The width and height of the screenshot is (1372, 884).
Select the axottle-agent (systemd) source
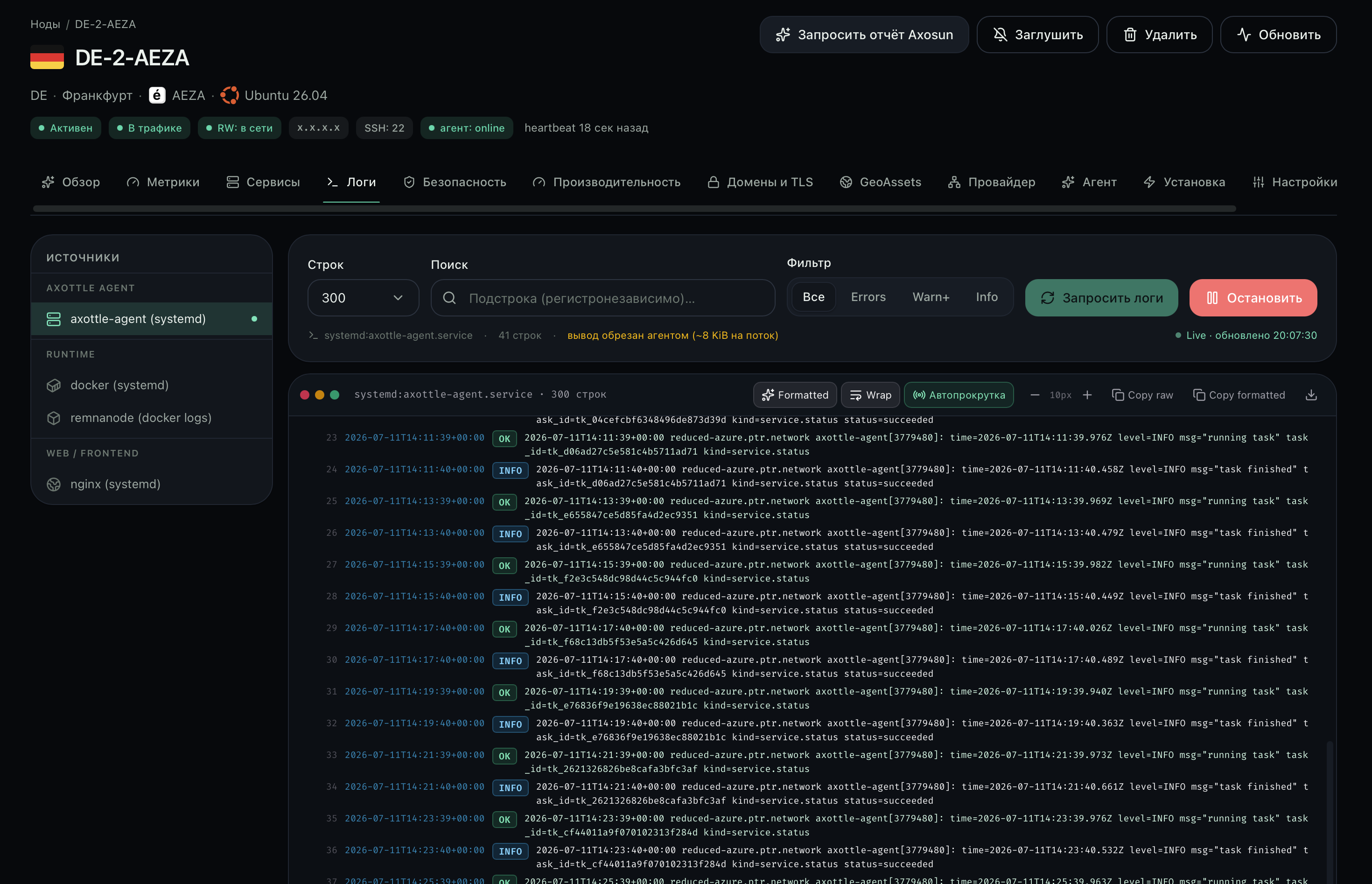point(152,319)
